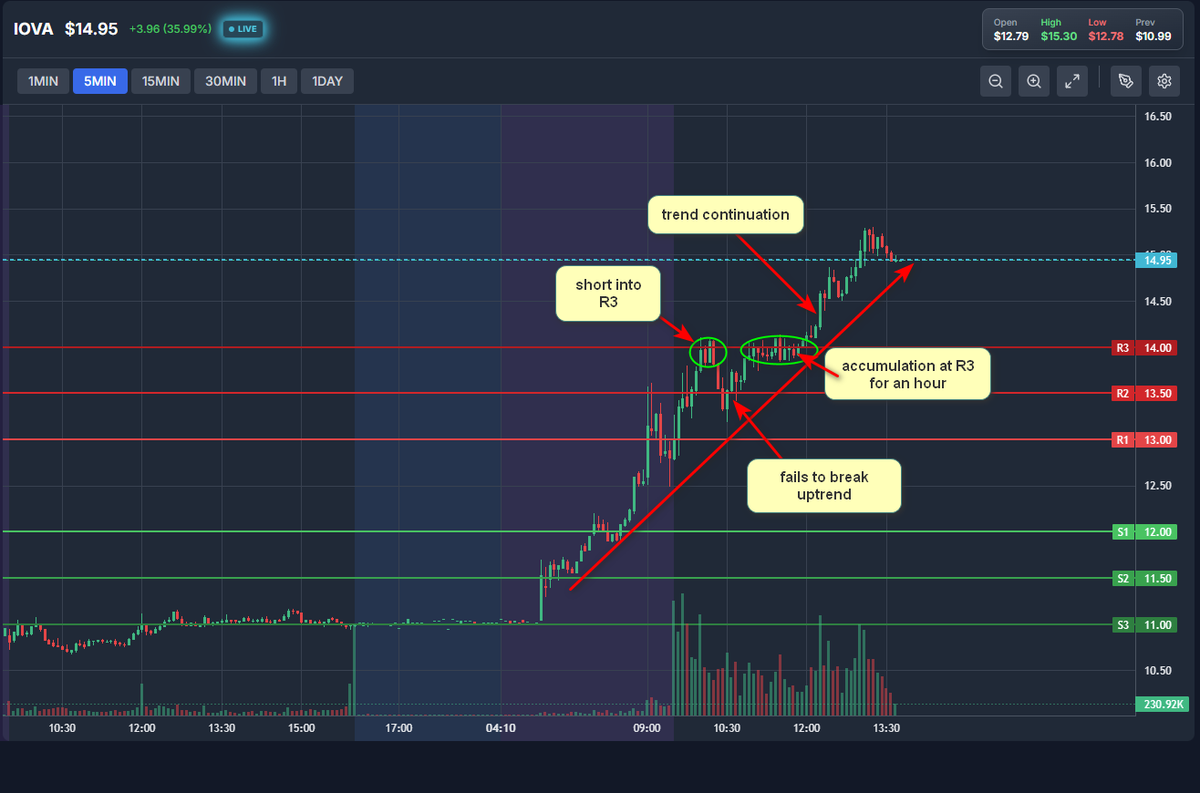Click the Open $12.79 stat
Screen dimensions: 1200x793
coord(1010,30)
